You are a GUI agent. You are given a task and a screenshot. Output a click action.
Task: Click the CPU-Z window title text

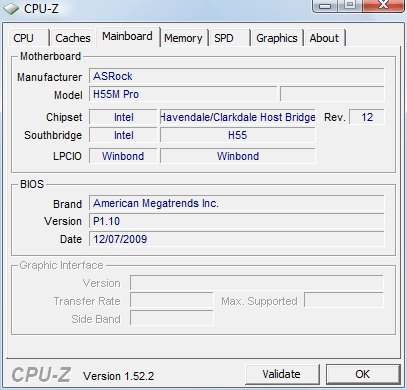coord(41,9)
